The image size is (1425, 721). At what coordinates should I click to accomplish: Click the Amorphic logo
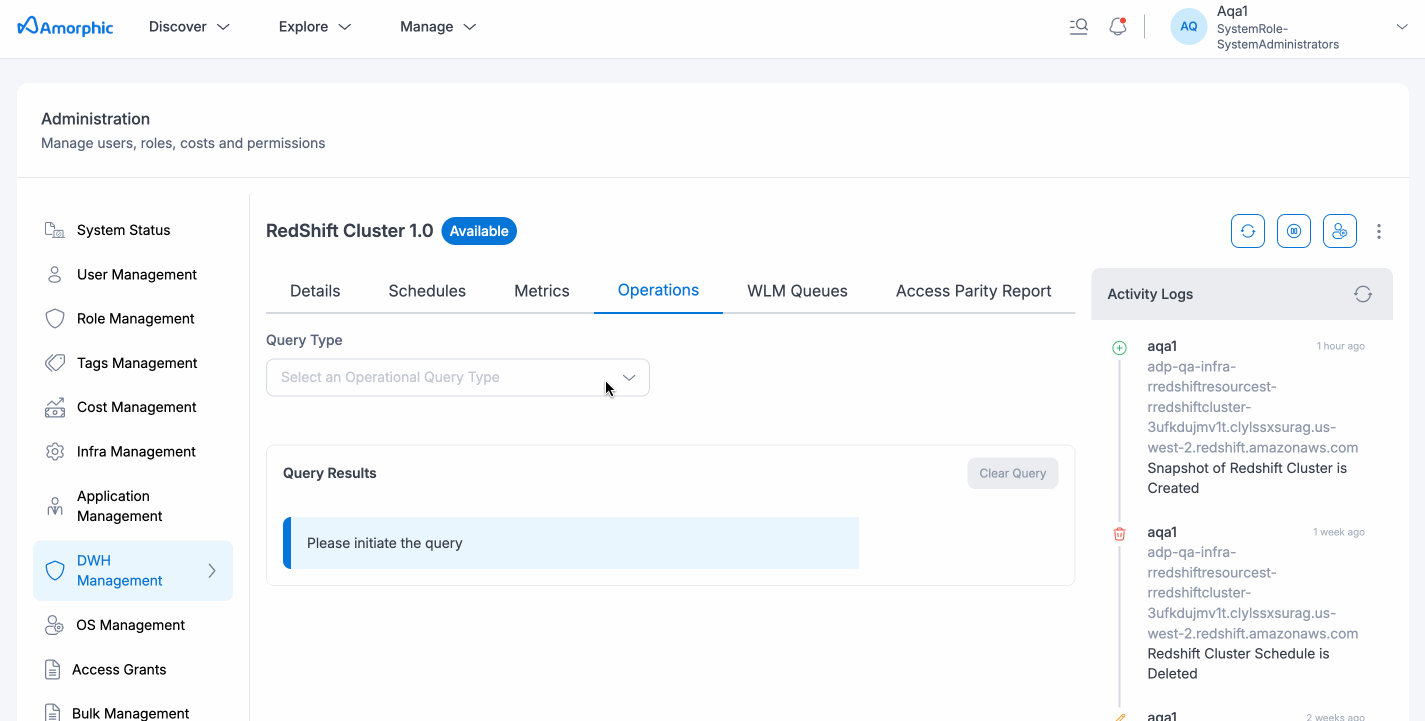(x=66, y=27)
